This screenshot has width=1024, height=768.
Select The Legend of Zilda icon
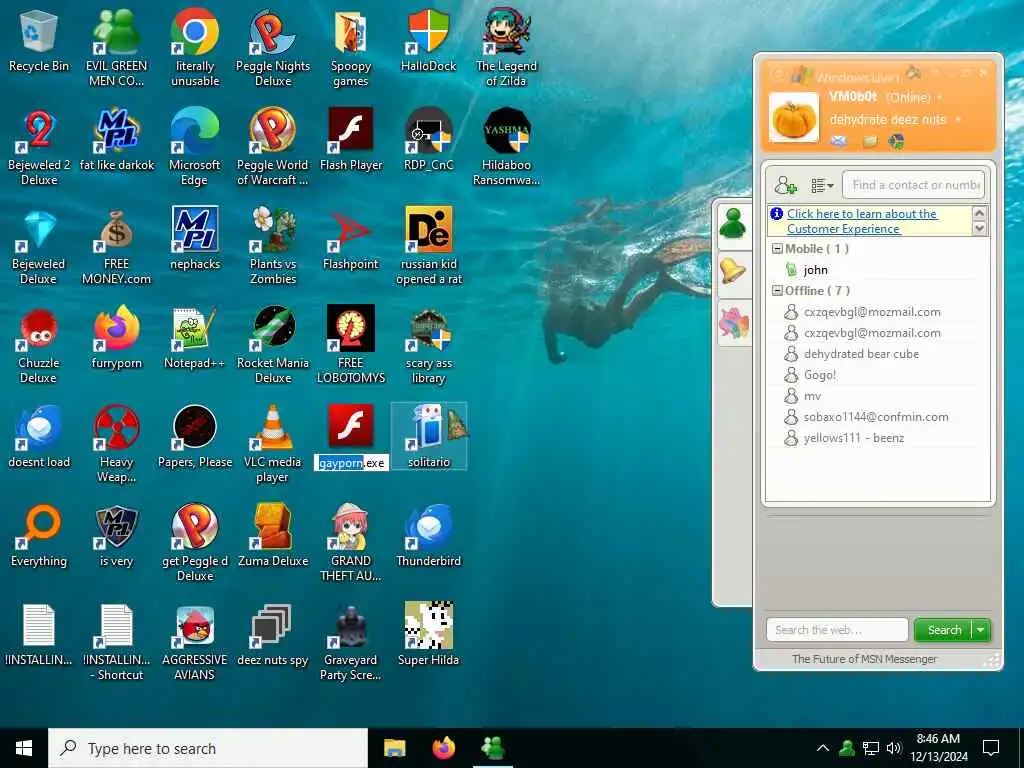coord(506,48)
